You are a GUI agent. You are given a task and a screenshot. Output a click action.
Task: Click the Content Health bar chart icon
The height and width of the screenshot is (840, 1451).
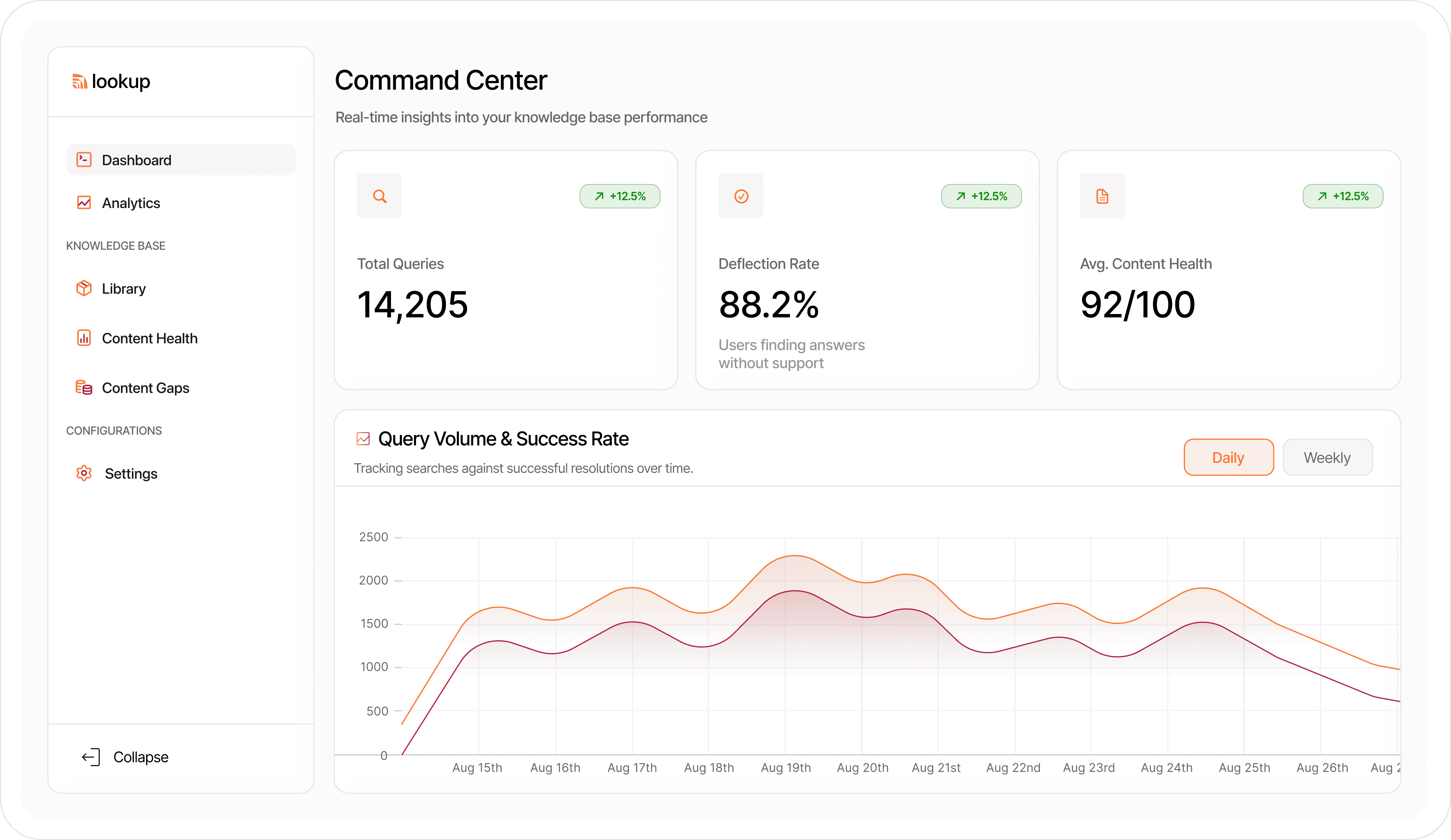click(x=84, y=338)
